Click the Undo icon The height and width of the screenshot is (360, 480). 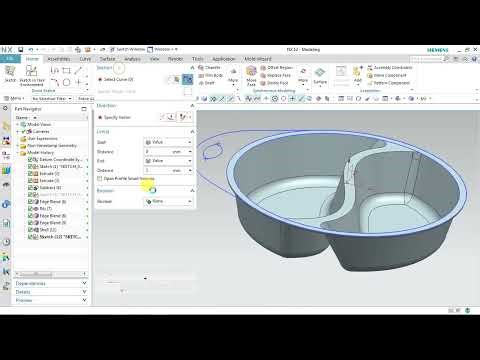[x=31, y=50]
